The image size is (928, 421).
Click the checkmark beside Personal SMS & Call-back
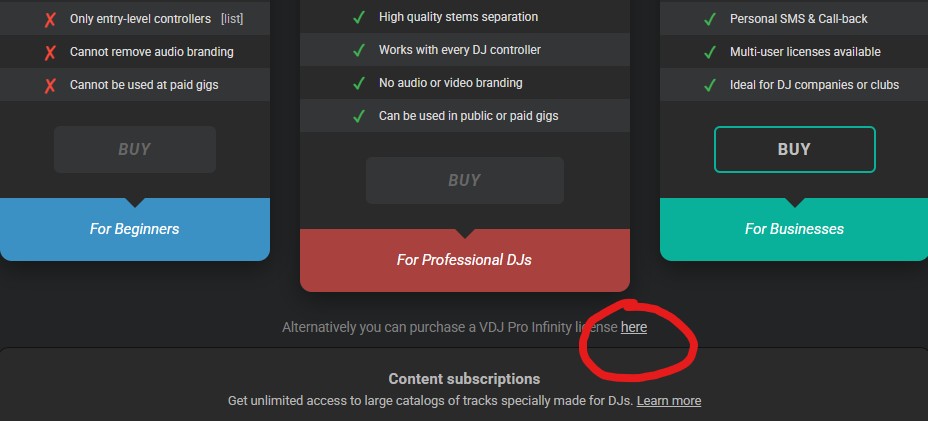coord(710,19)
